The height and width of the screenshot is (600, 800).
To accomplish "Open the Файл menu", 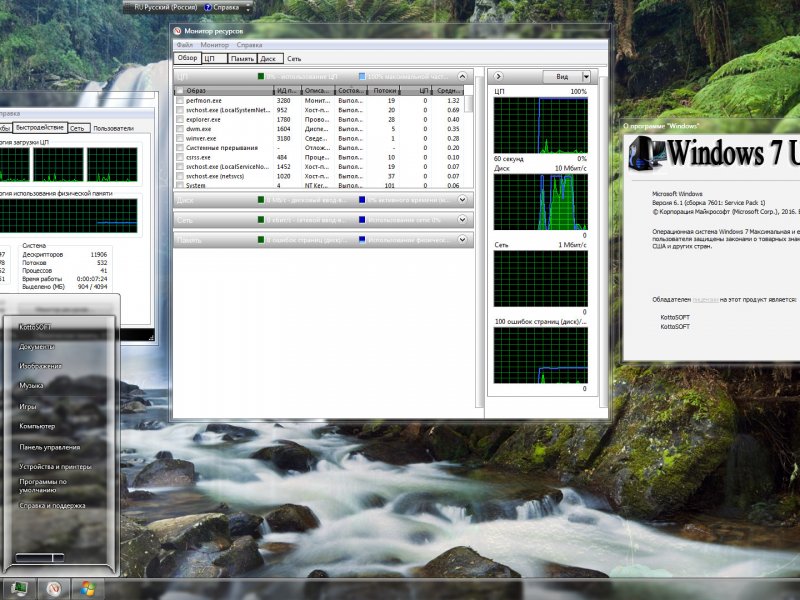I will click(x=185, y=45).
